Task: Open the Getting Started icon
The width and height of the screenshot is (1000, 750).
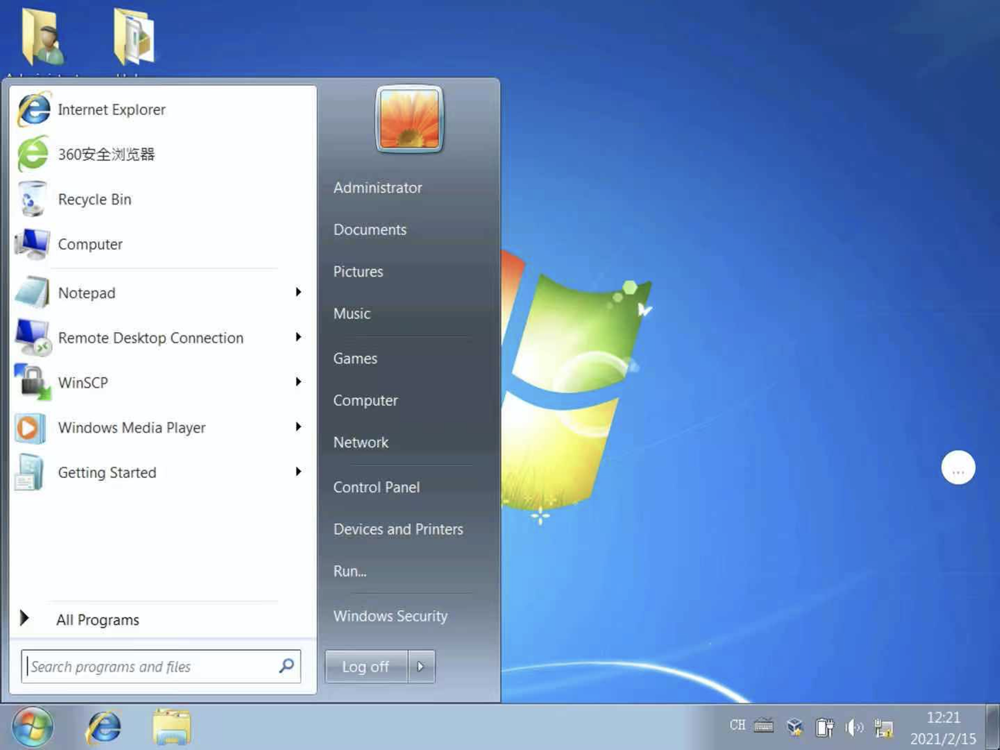Action: [x=30, y=473]
